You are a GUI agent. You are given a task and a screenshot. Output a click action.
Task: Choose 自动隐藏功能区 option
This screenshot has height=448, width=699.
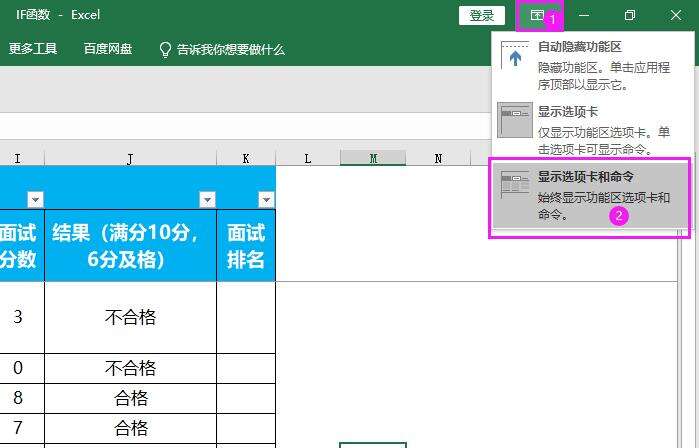pos(591,65)
